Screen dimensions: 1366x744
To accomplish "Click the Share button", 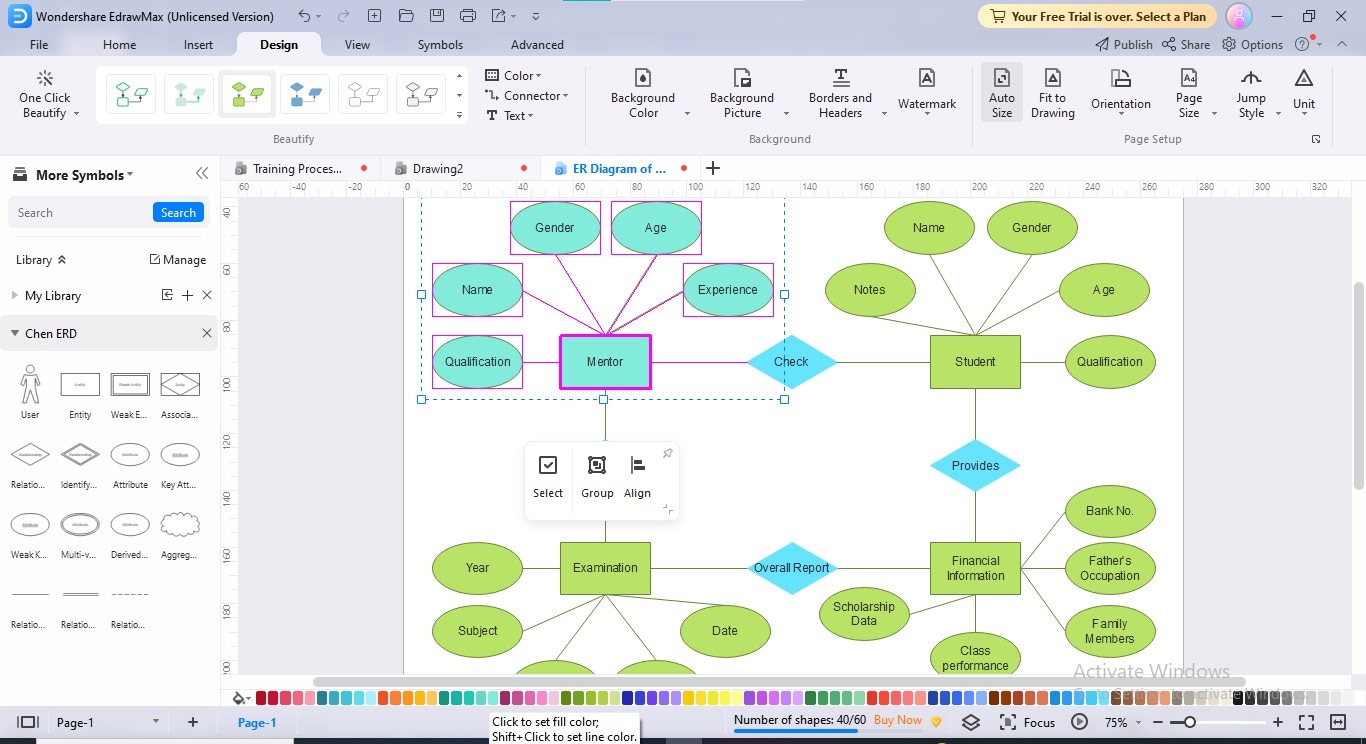I will point(1186,44).
